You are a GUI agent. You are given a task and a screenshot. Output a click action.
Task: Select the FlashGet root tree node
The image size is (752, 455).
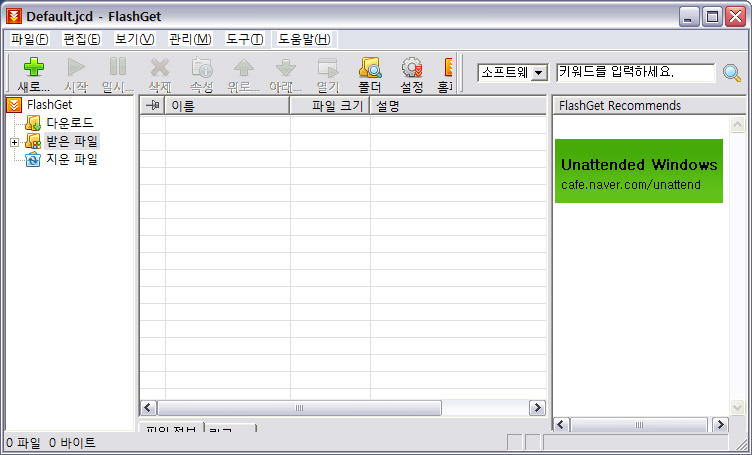point(49,105)
